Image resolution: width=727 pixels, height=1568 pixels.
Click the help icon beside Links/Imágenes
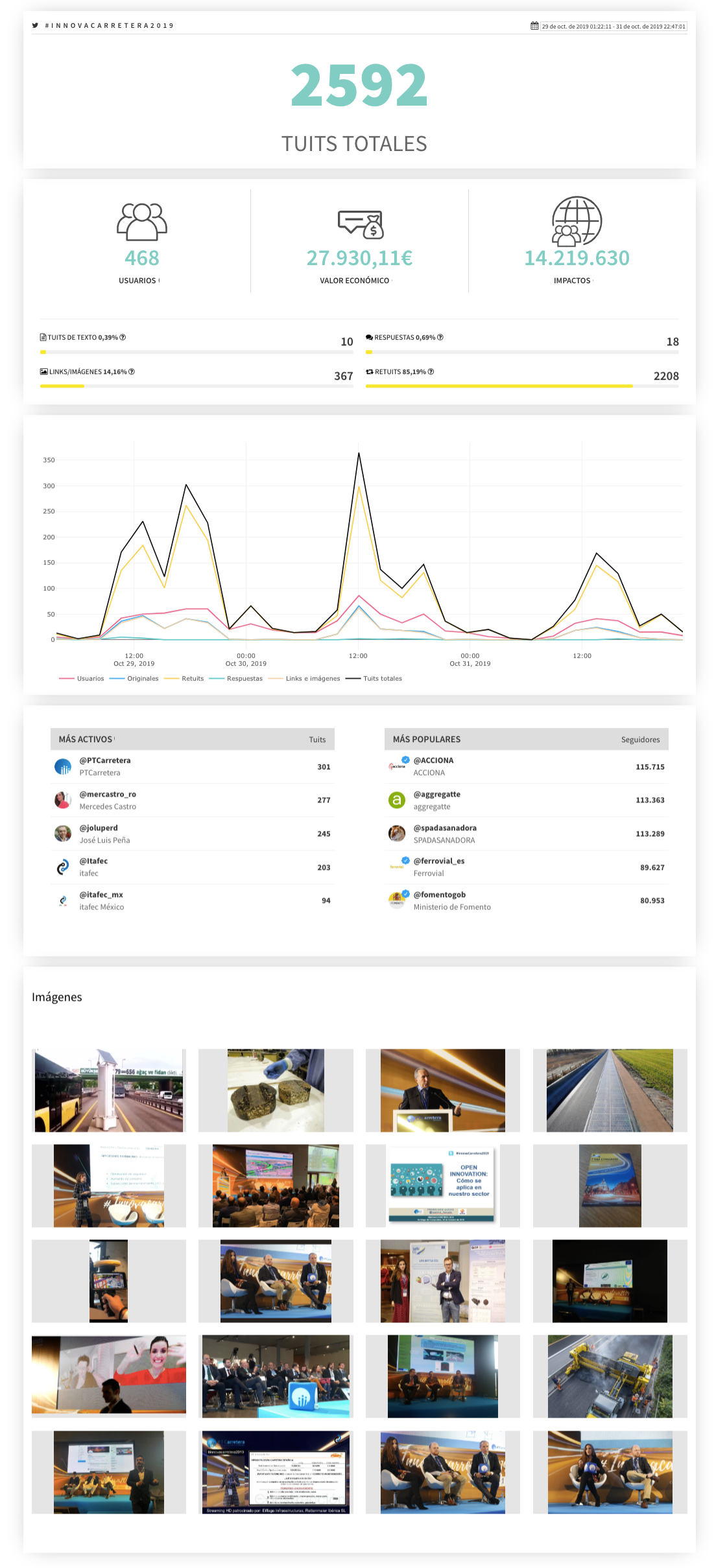[x=132, y=371]
